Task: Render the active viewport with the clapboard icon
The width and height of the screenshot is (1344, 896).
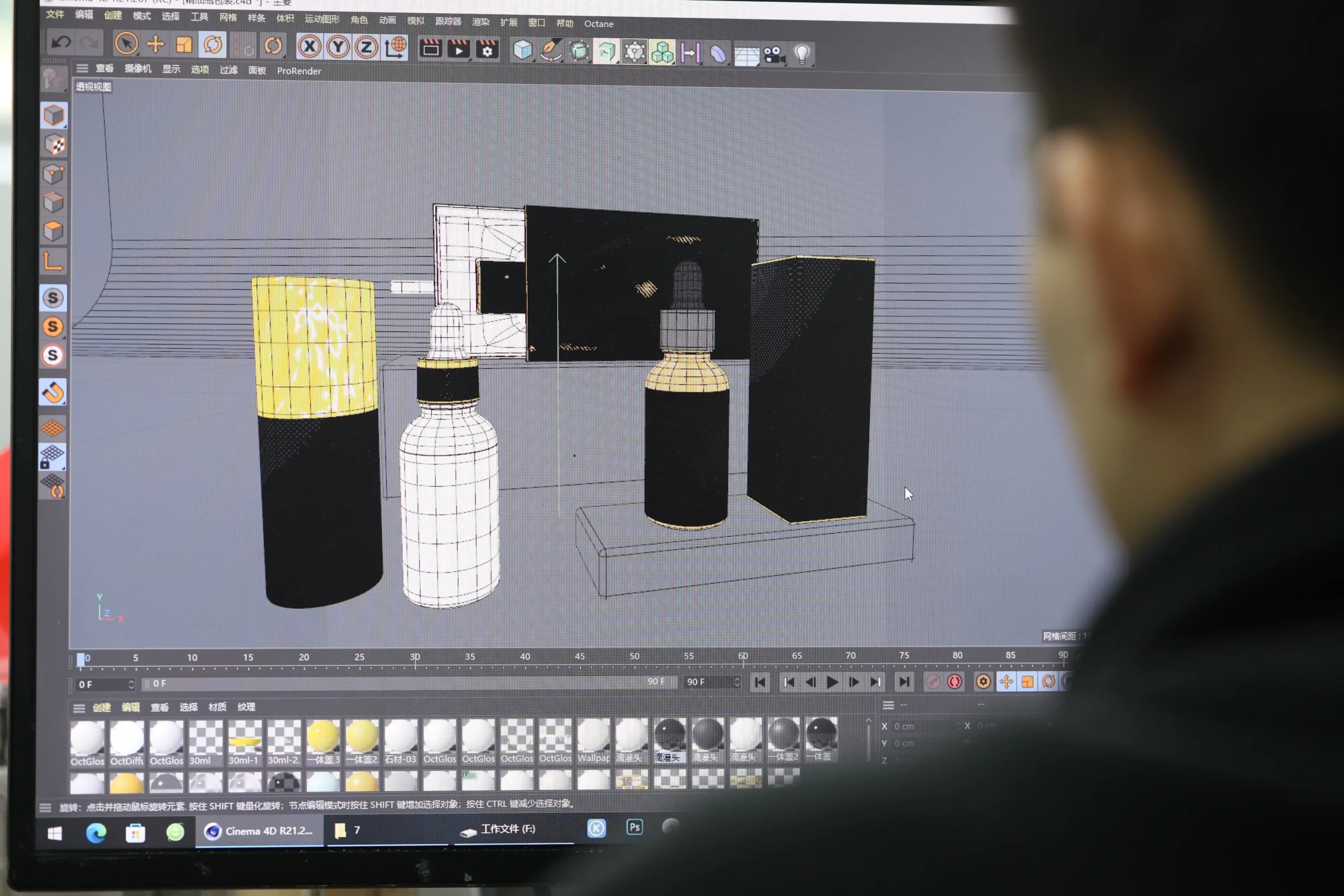Action: pyautogui.click(x=430, y=50)
